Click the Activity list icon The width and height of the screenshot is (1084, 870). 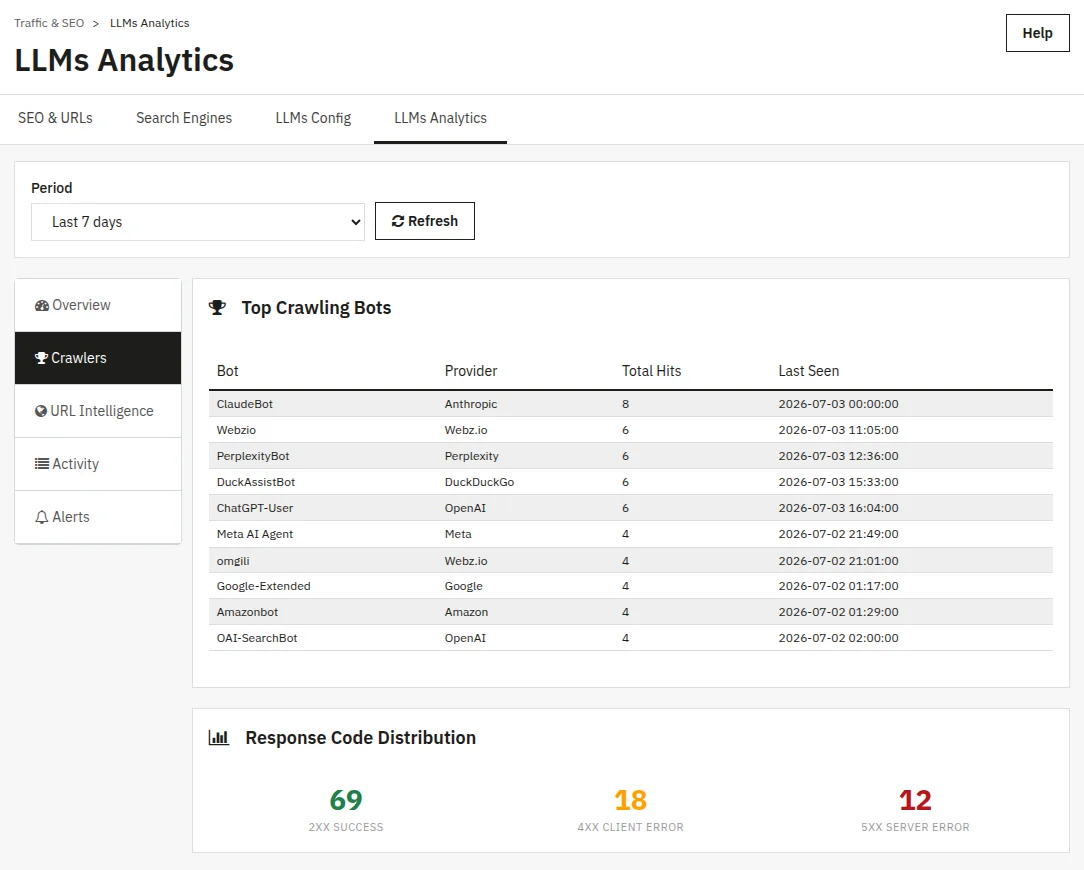point(42,464)
